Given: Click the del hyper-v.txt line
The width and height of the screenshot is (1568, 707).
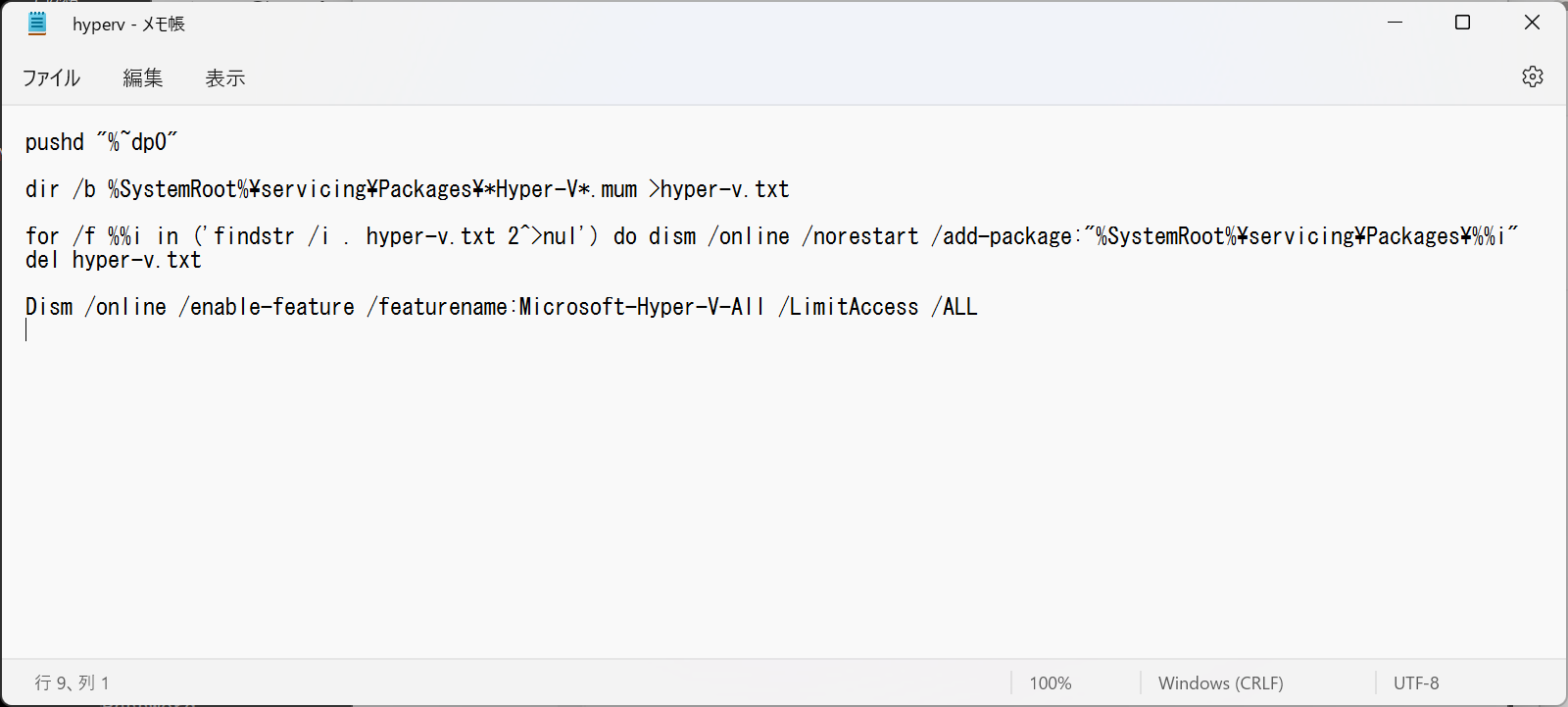Looking at the screenshot, I should [113, 260].
